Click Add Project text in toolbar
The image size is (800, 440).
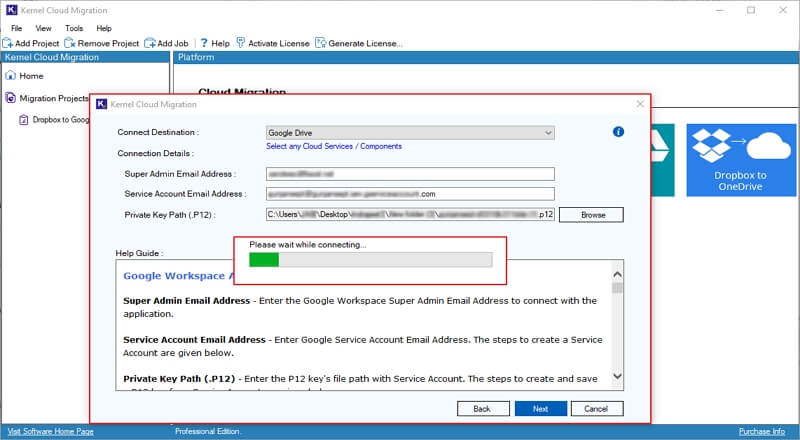point(37,43)
